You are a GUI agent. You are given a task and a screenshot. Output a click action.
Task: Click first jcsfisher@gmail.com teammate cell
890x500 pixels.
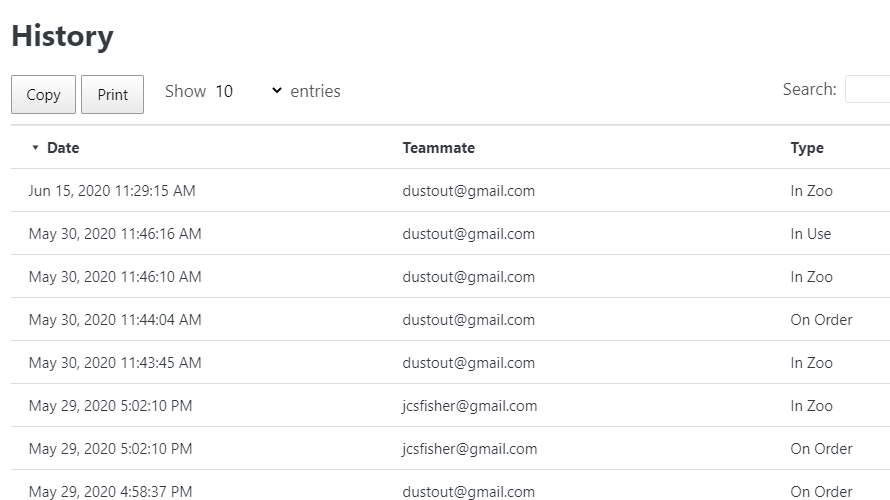point(469,406)
